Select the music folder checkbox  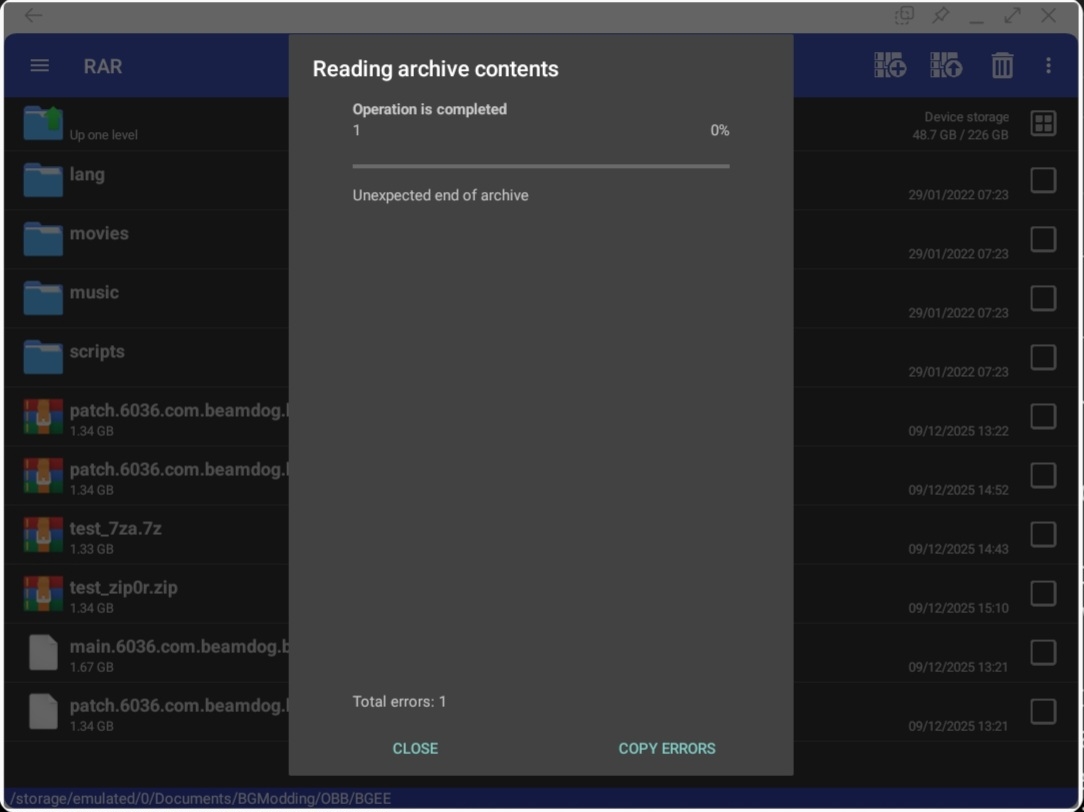pyautogui.click(x=1043, y=299)
